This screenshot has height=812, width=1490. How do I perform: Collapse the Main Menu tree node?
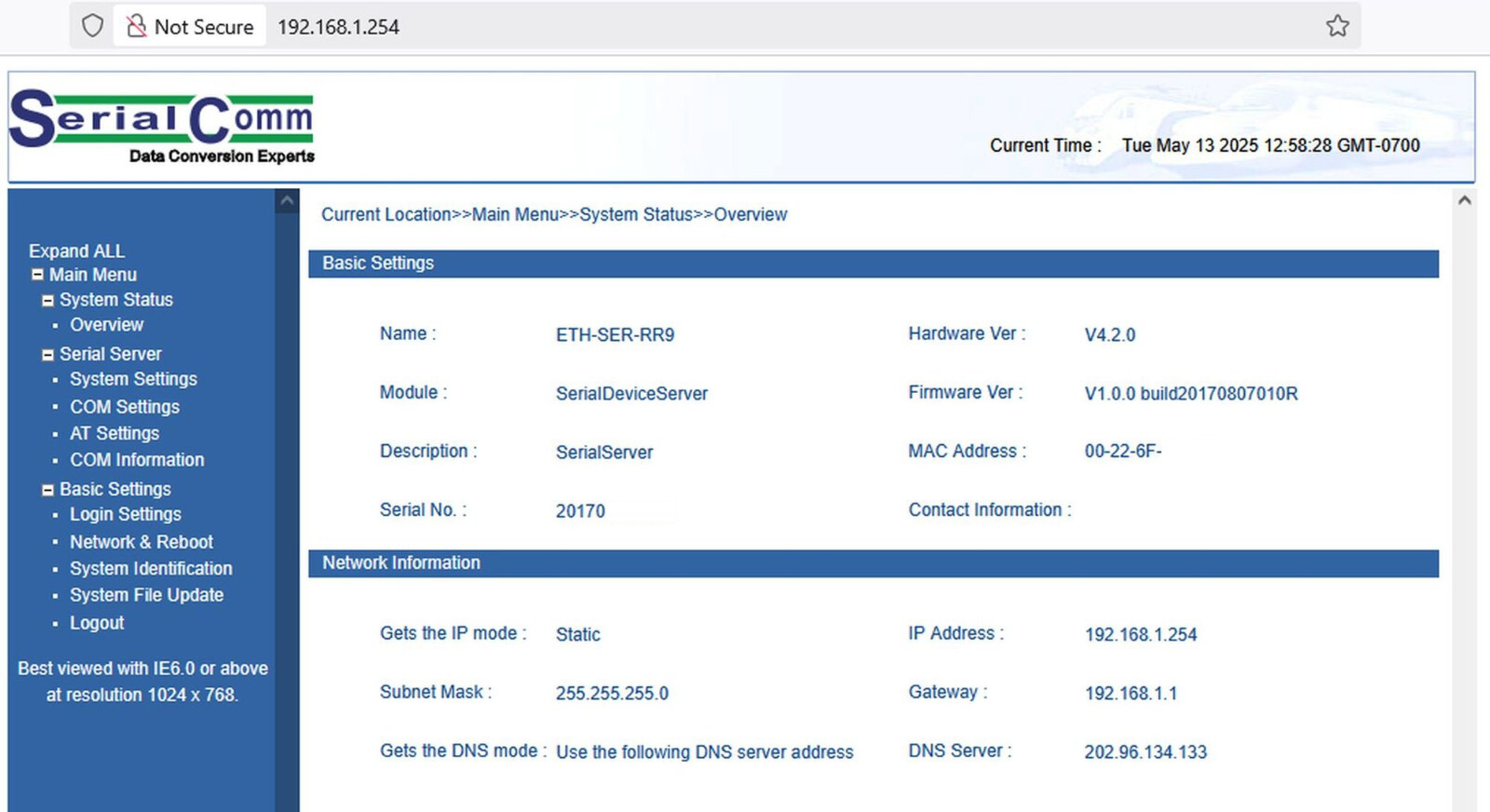(x=37, y=275)
